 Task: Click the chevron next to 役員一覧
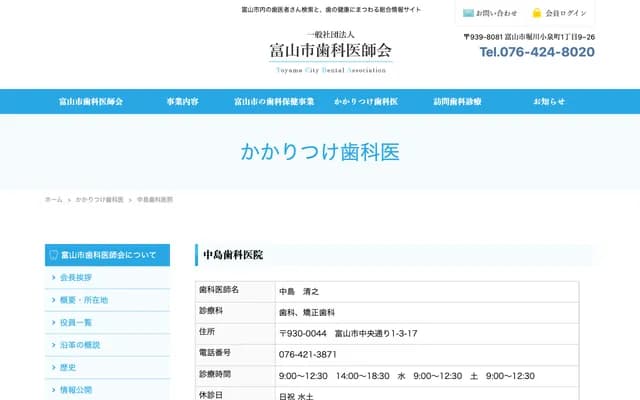[53, 322]
